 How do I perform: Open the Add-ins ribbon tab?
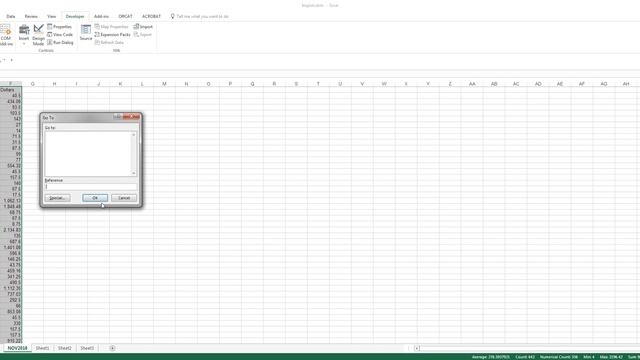[x=101, y=16]
